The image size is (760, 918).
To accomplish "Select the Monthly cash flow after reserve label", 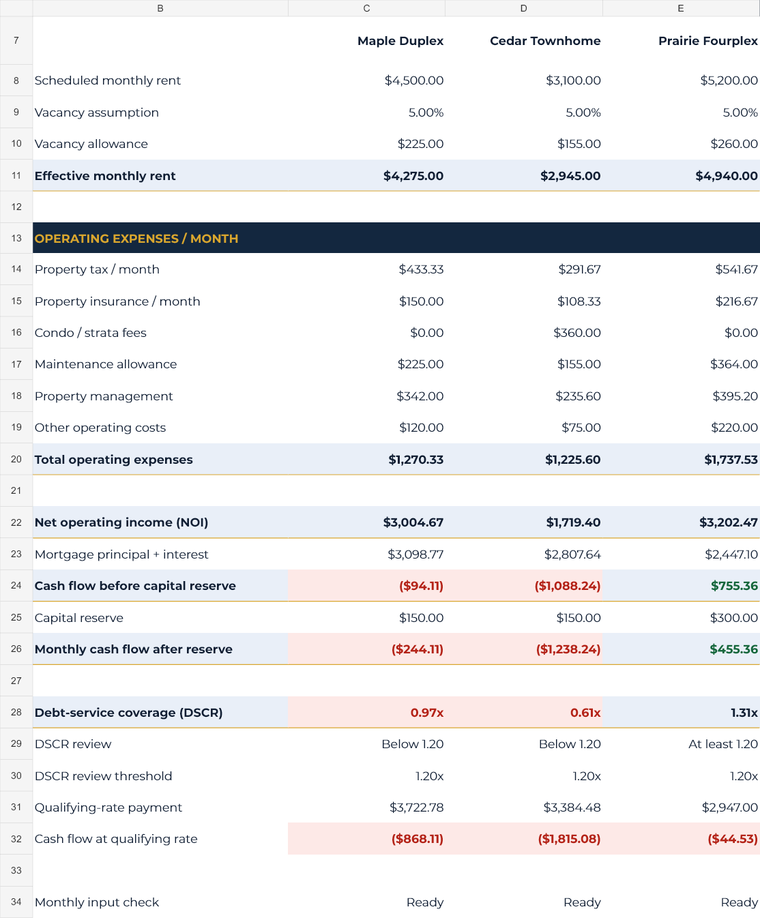I will pos(133,649).
